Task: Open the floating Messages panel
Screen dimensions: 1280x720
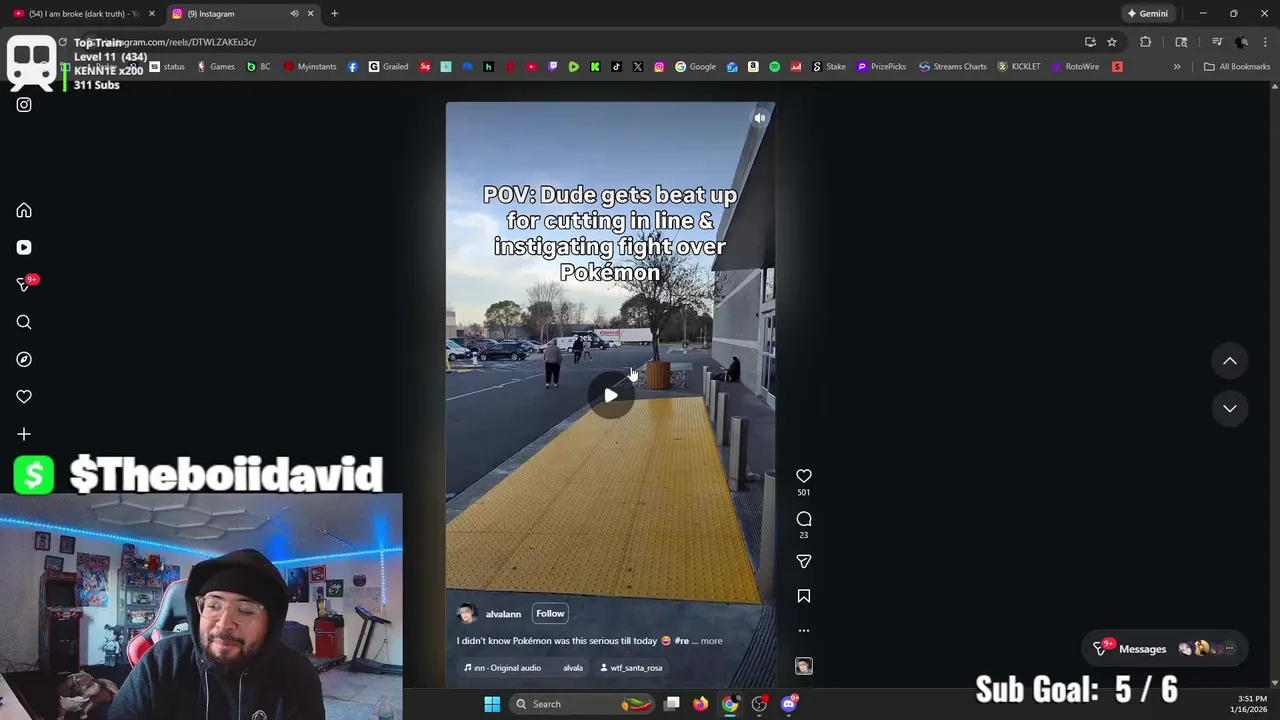Action: click(1164, 649)
